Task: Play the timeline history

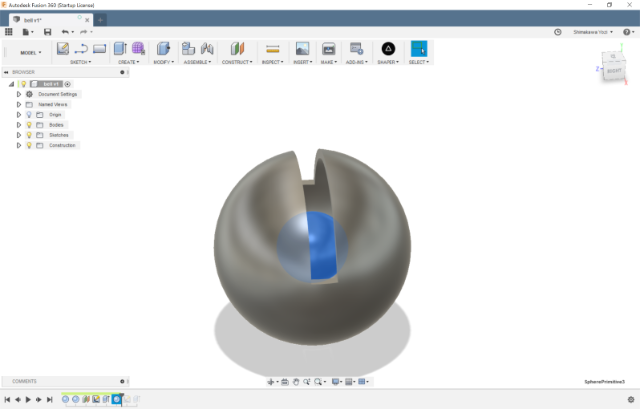Action: click(x=28, y=400)
